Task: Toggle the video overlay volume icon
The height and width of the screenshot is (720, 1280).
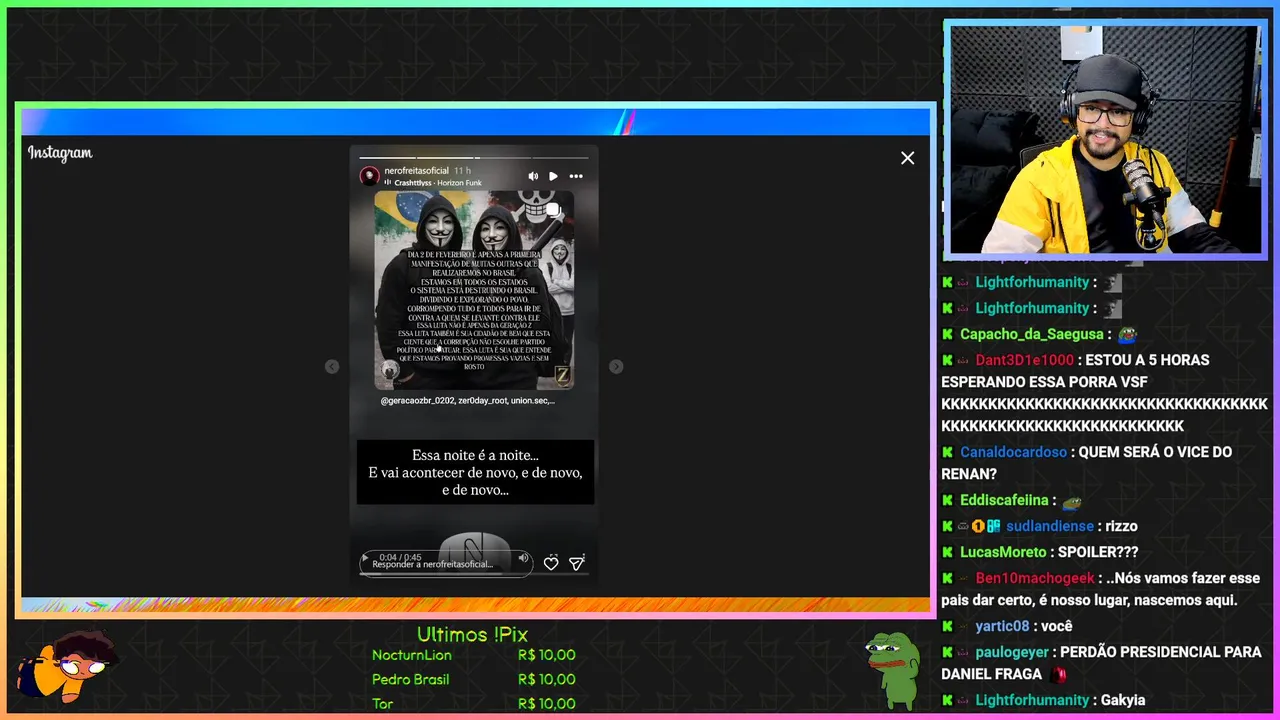Action: click(522, 558)
